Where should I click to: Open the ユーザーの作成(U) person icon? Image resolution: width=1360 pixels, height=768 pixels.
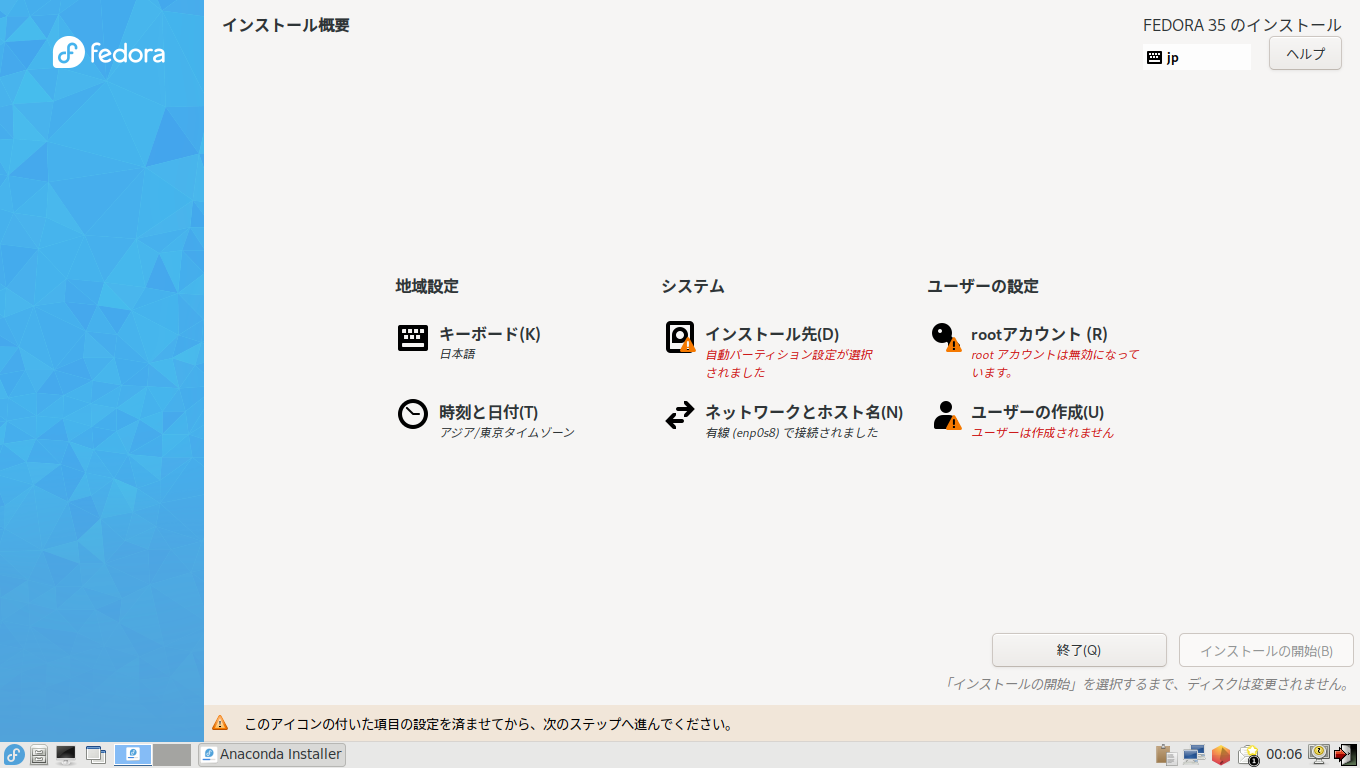click(x=946, y=415)
